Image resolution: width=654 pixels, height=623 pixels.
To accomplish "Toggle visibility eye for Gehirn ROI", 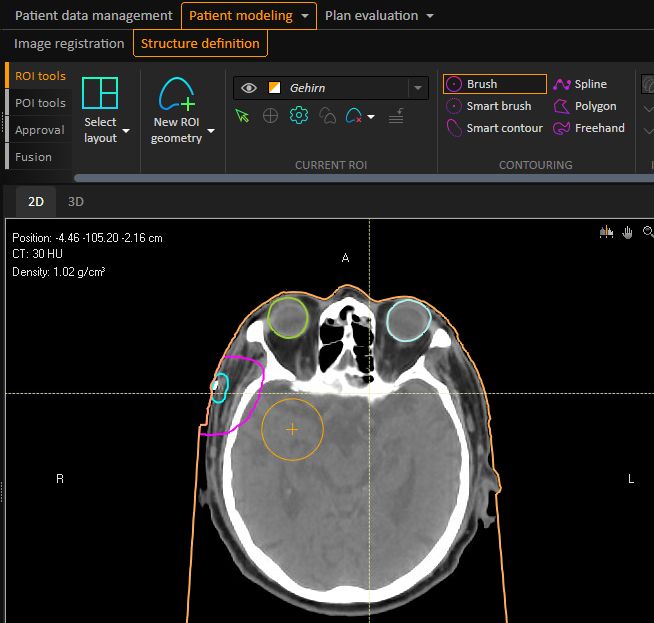I will pos(249,88).
